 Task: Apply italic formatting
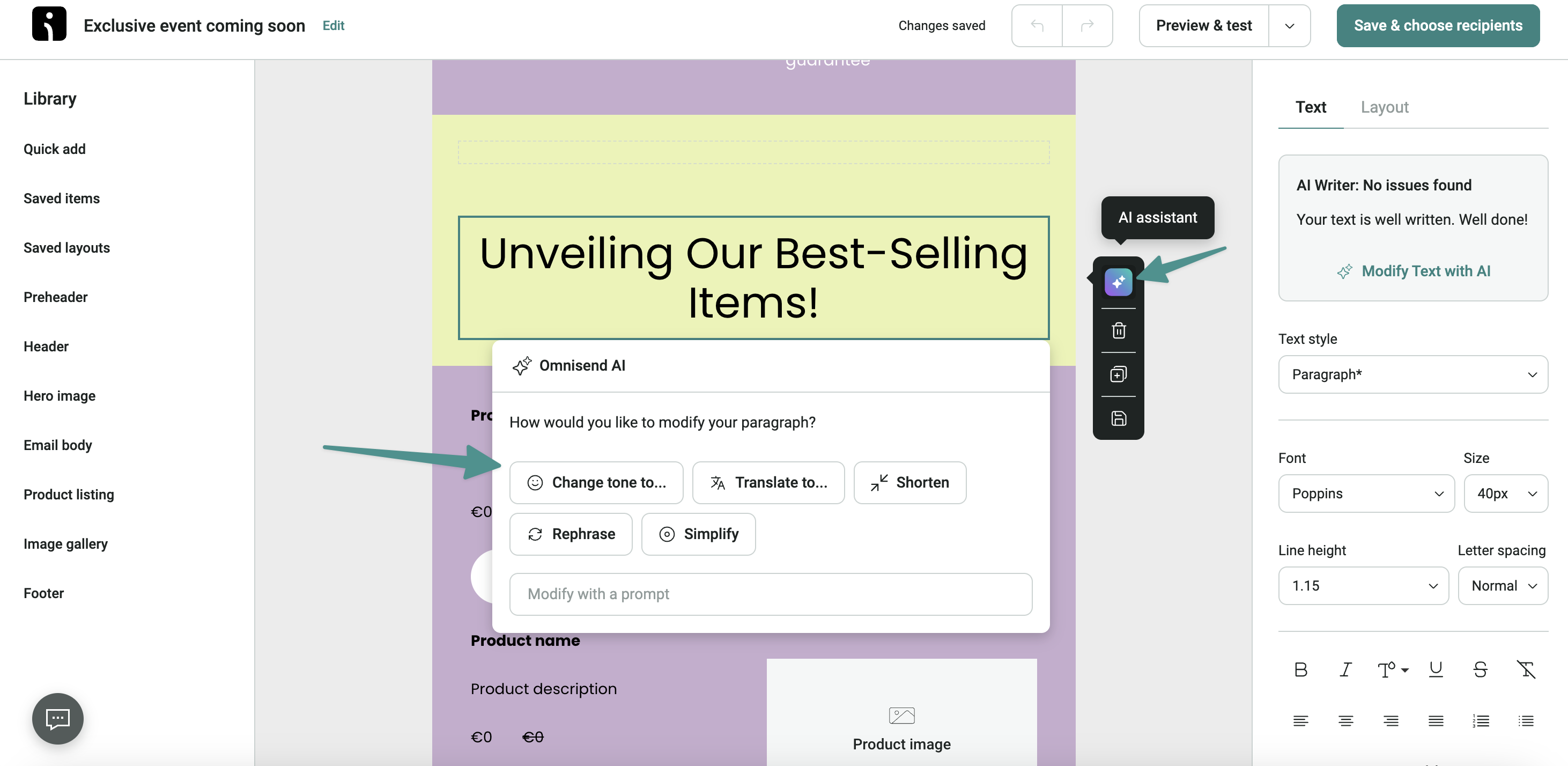point(1346,670)
